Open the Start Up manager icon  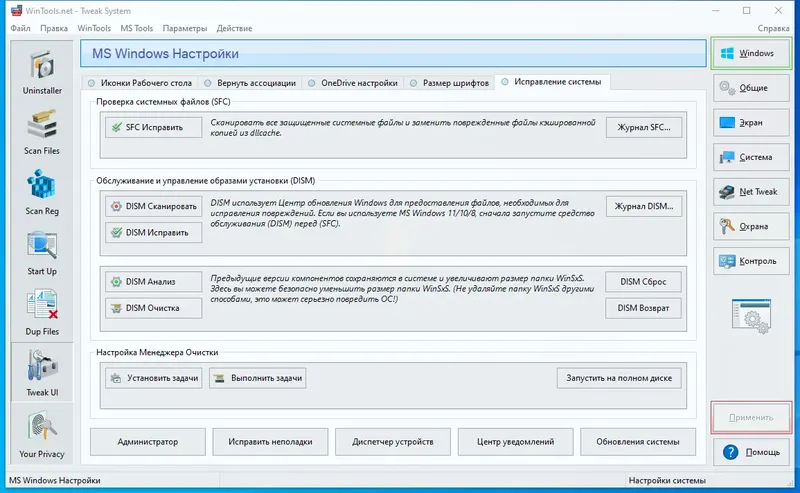click(42, 253)
